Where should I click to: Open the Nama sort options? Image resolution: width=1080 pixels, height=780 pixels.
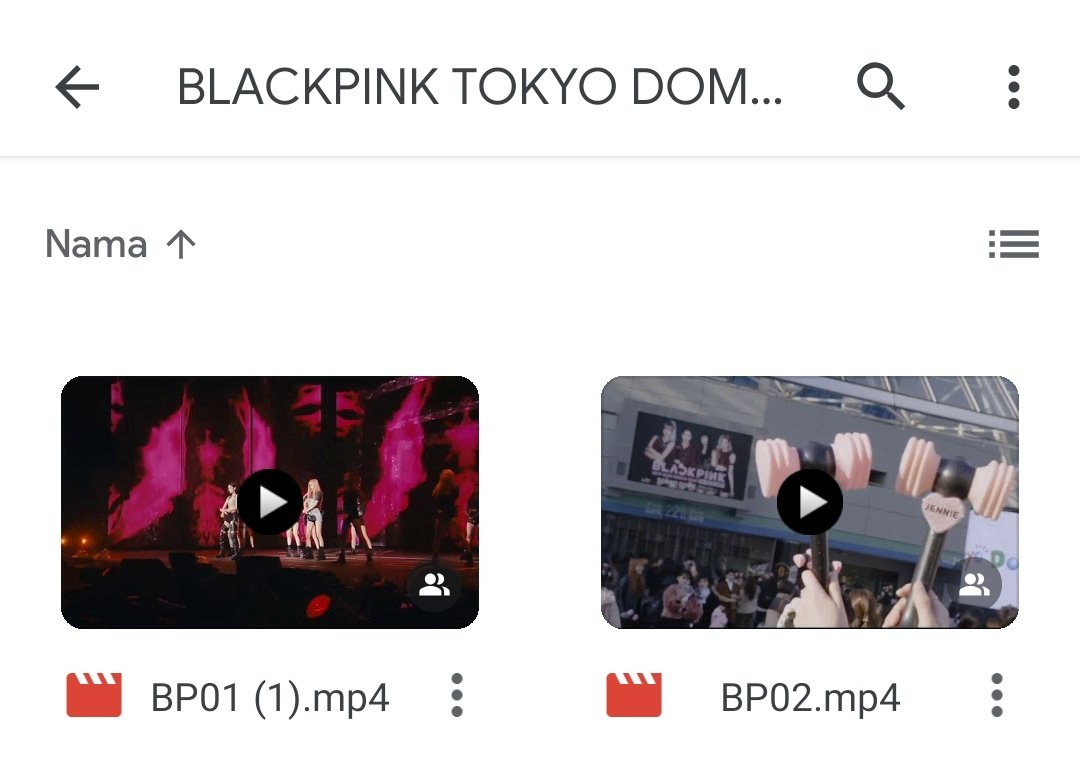(x=121, y=244)
